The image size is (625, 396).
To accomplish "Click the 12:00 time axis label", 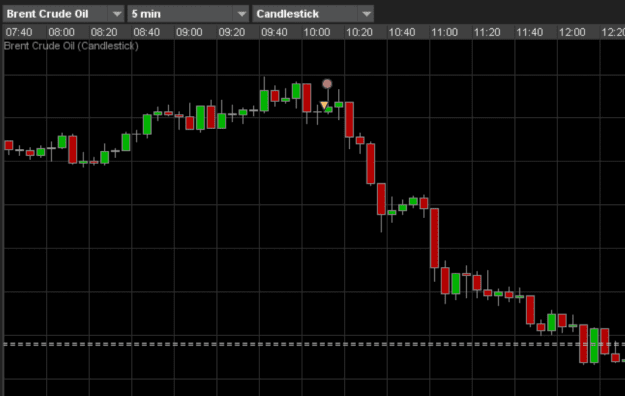I will (572, 32).
